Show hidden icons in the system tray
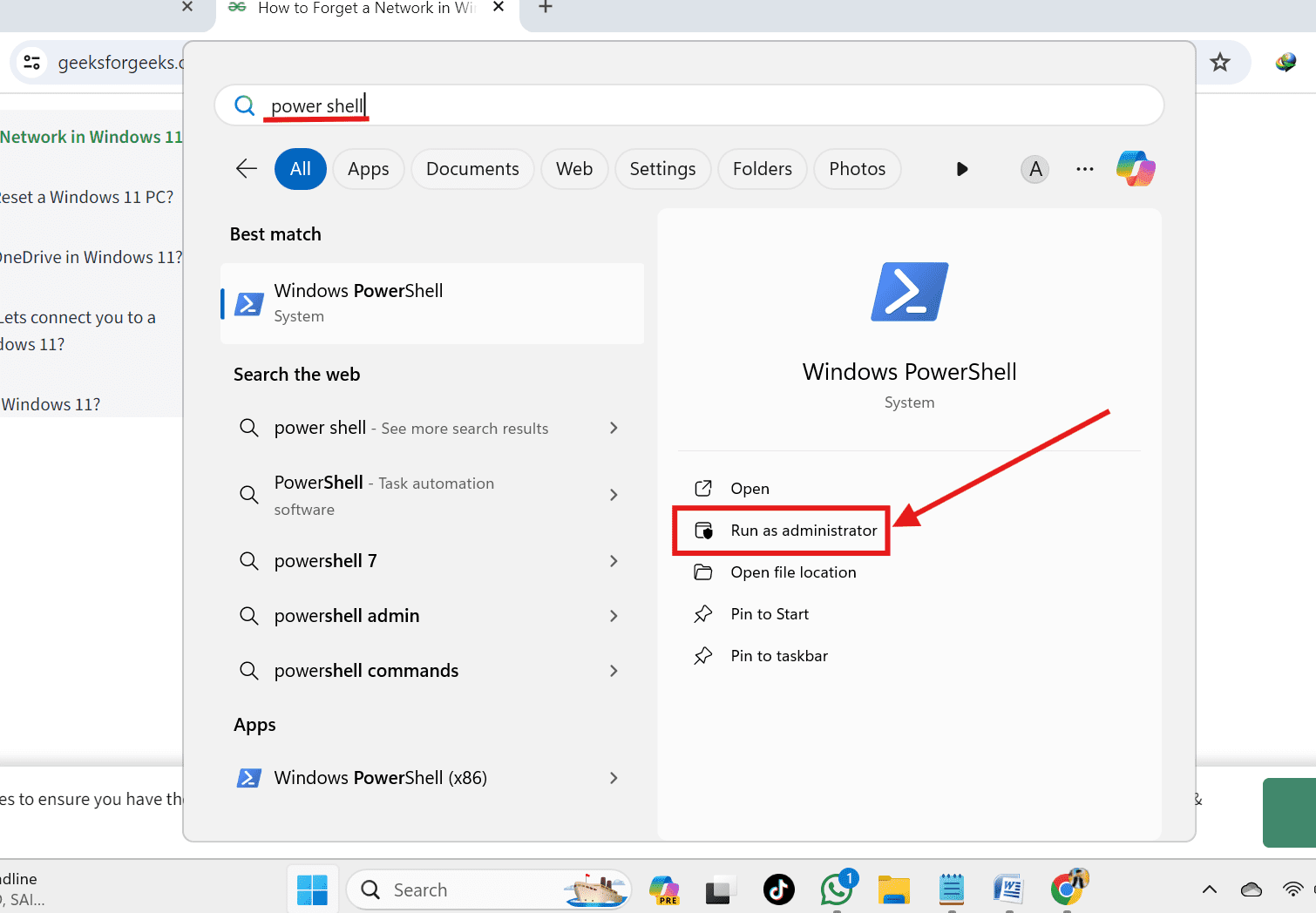This screenshot has width=1316, height=913. 1210,889
